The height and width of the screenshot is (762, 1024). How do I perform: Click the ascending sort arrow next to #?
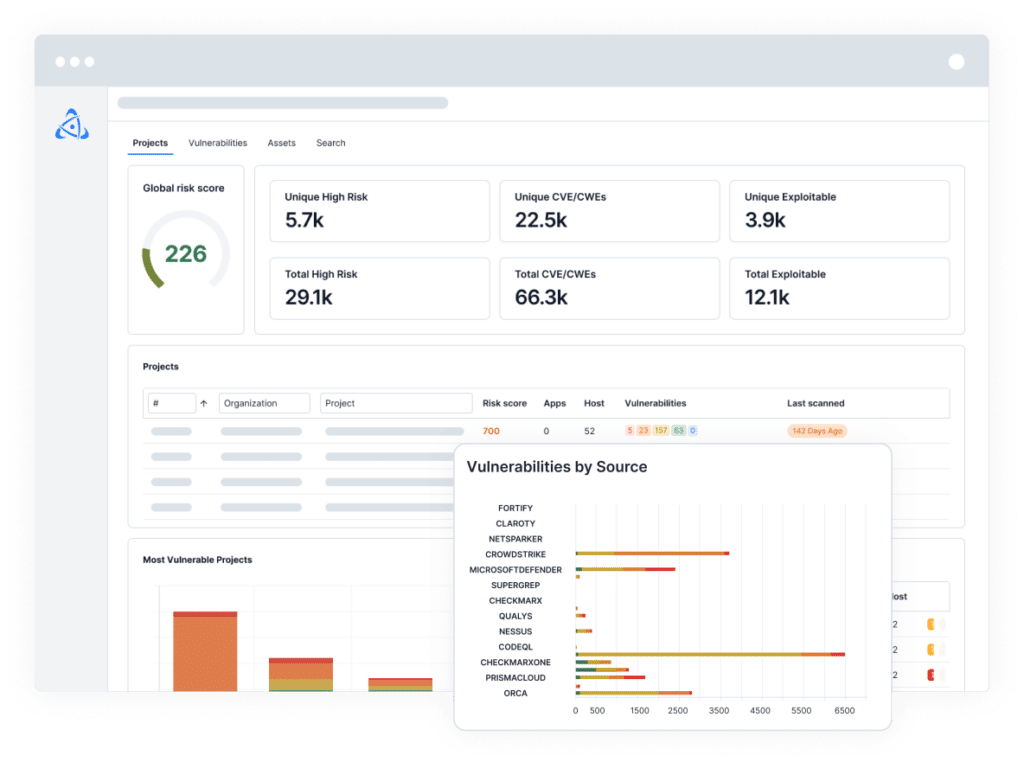[x=203, y=403]
